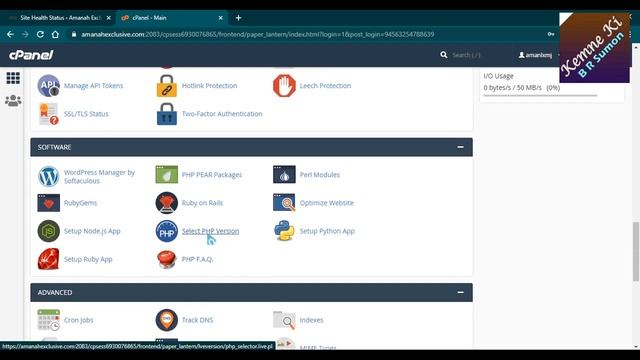640x360 pixels.
Task: Open User Manager people icon in sidebar
Action: click(13, 100)
